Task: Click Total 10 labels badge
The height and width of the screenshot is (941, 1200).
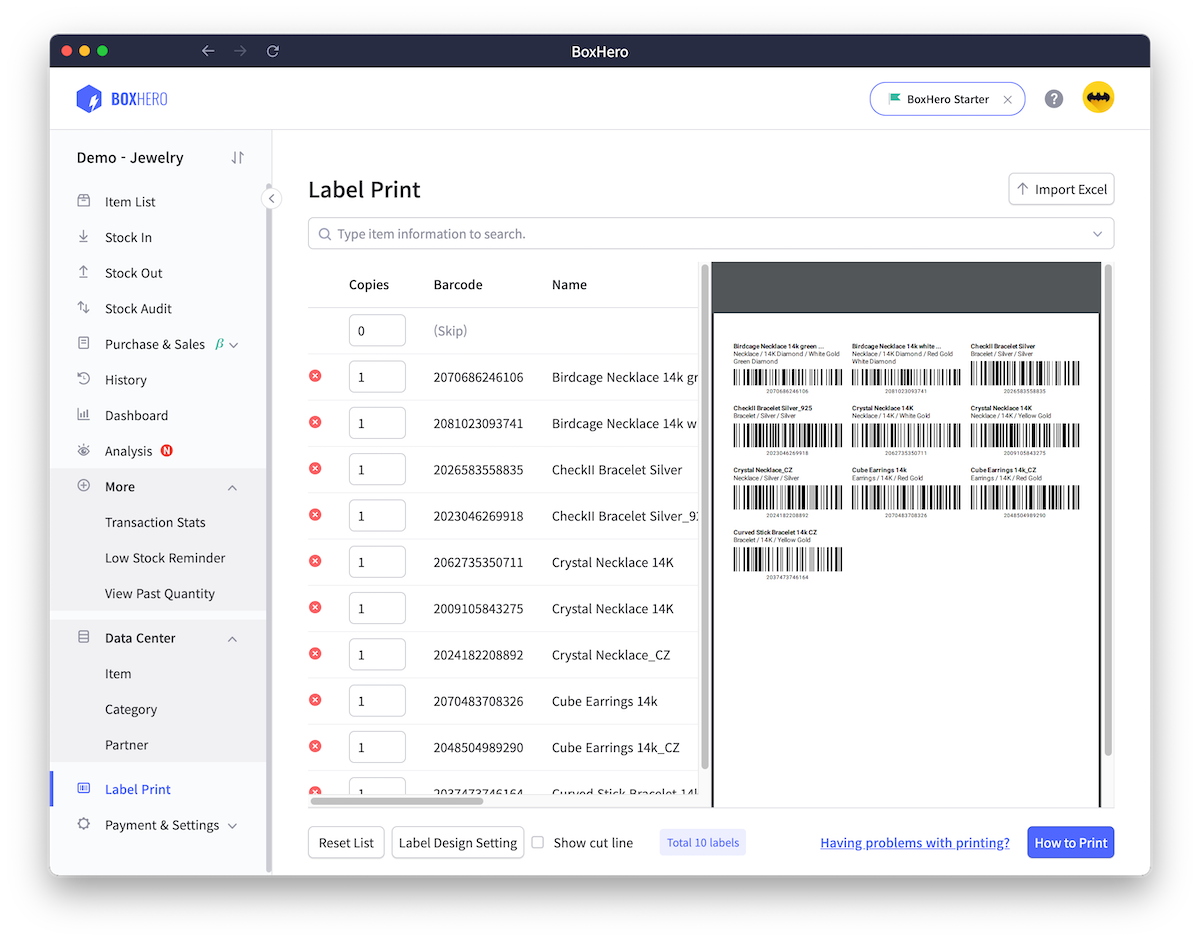Action: [703, 843]
